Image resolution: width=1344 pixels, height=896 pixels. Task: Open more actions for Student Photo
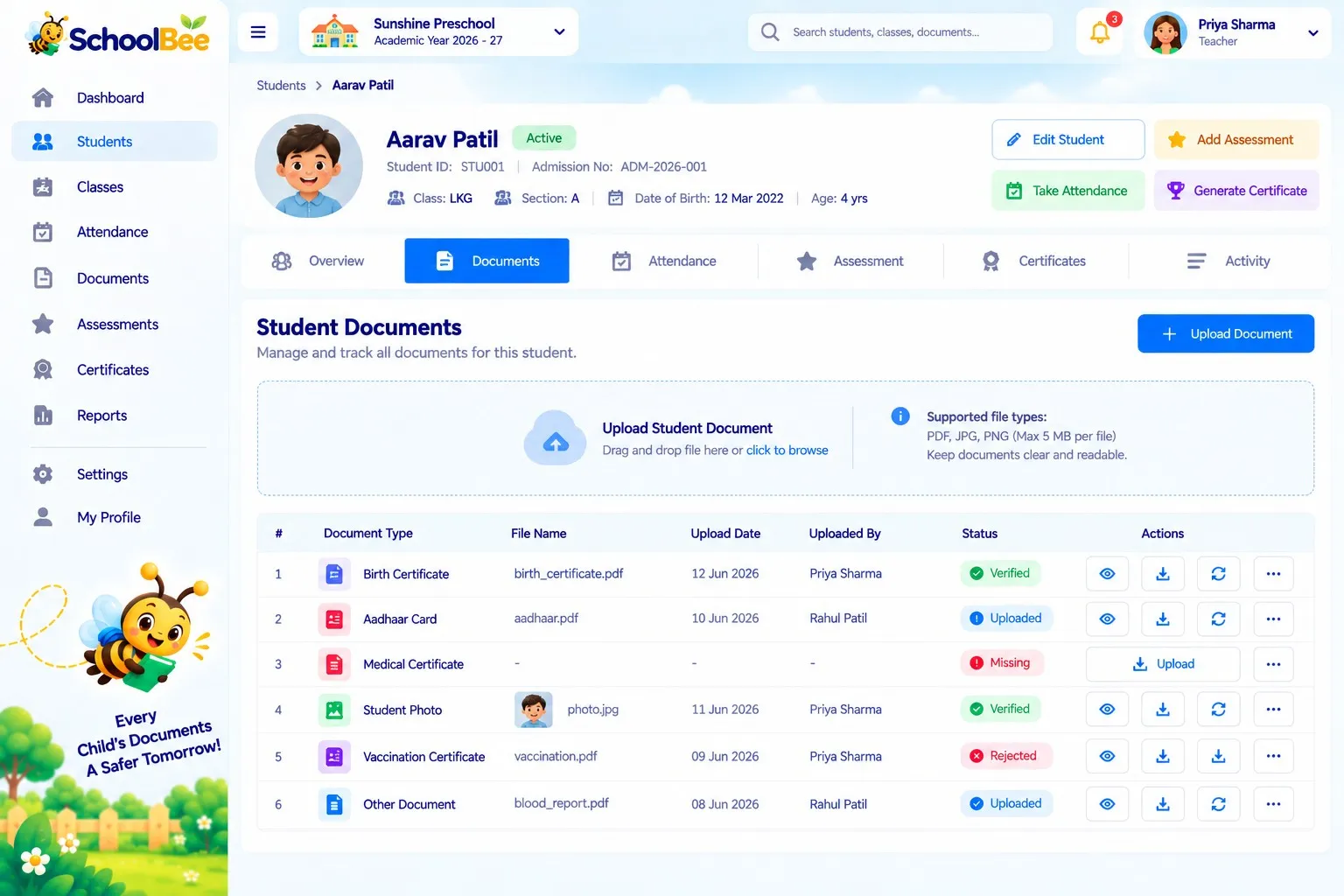point(1273,710)
